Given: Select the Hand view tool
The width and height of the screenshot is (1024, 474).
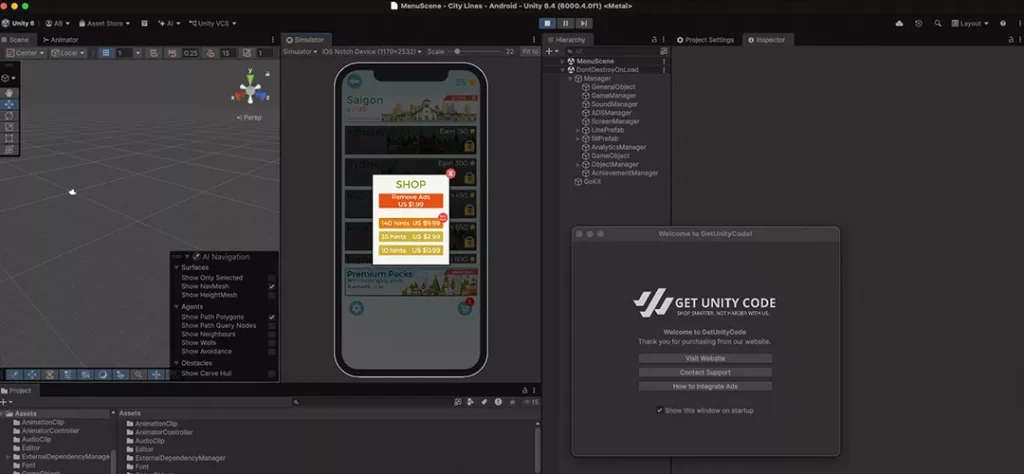Looking at the screenshot, I should tap(9, 93).
